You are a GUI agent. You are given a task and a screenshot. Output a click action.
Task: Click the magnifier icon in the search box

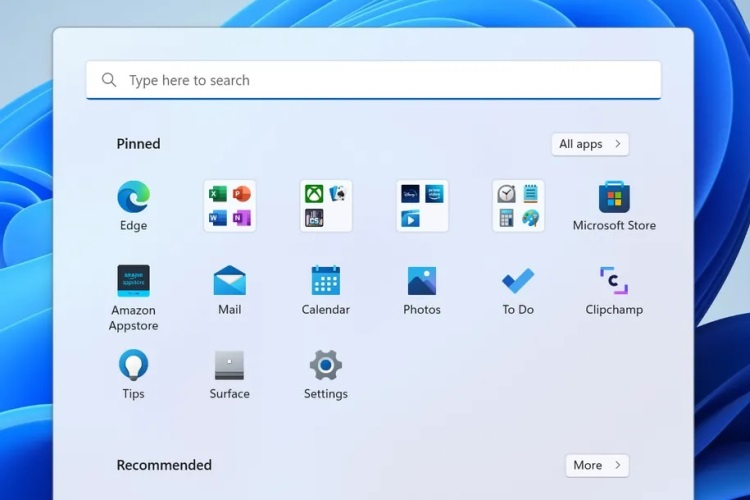109,80
